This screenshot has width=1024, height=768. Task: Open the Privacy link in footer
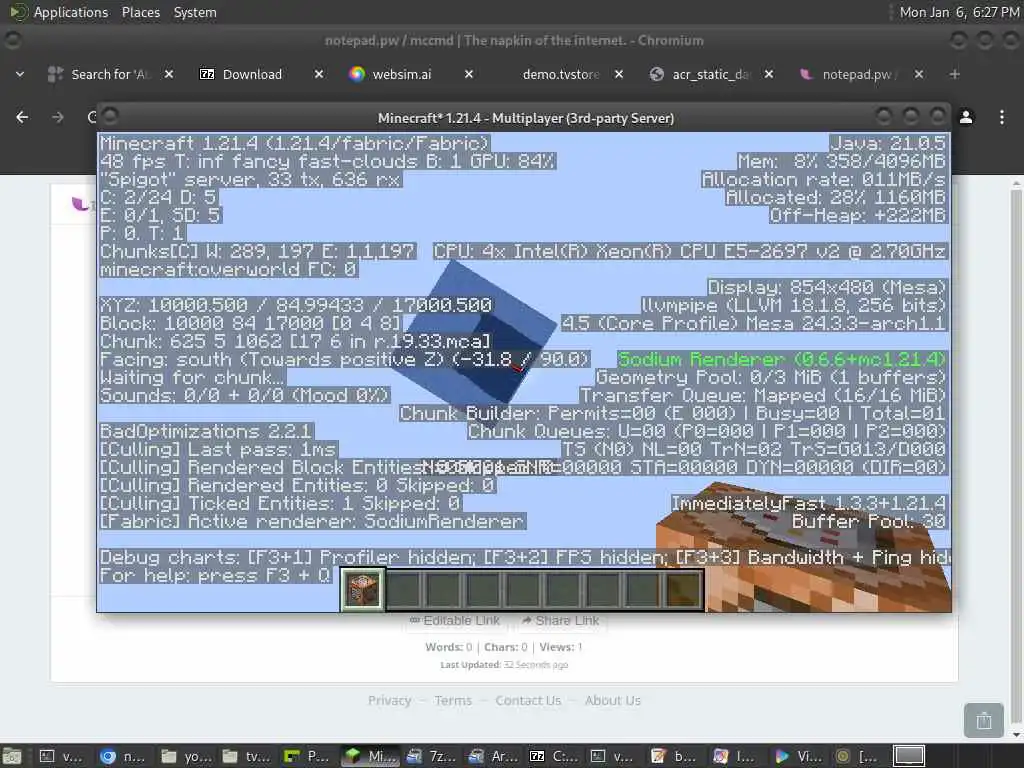[389, 700]
